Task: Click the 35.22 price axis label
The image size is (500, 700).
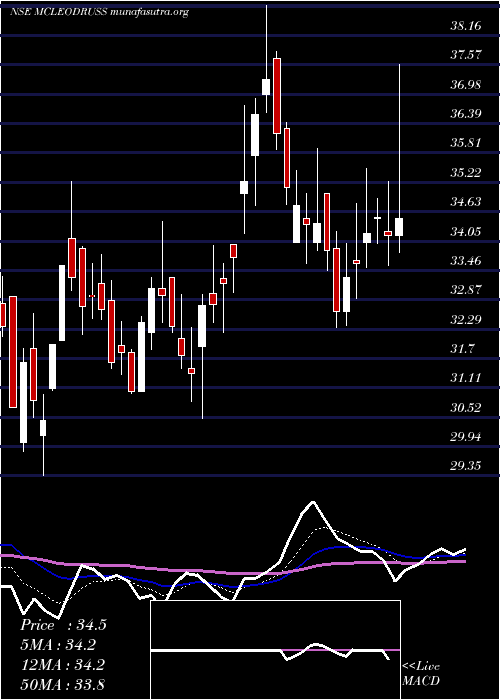Action: (466, 173)
